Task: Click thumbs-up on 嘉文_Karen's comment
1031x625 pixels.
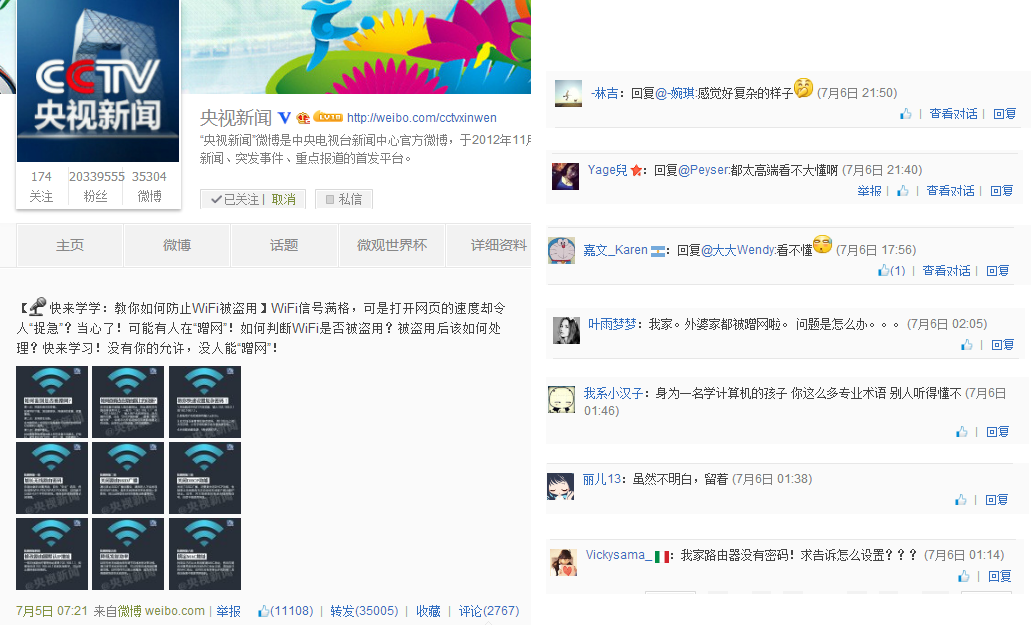Action: 891,270
